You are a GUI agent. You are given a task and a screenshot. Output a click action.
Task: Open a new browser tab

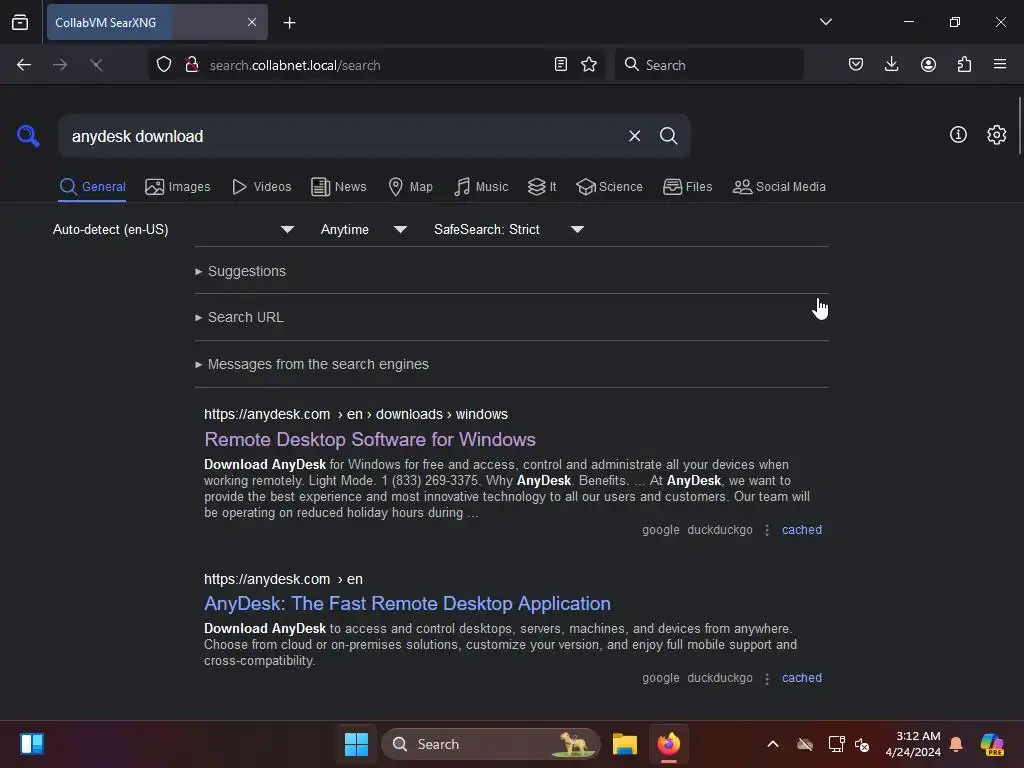tap(289, 23)
